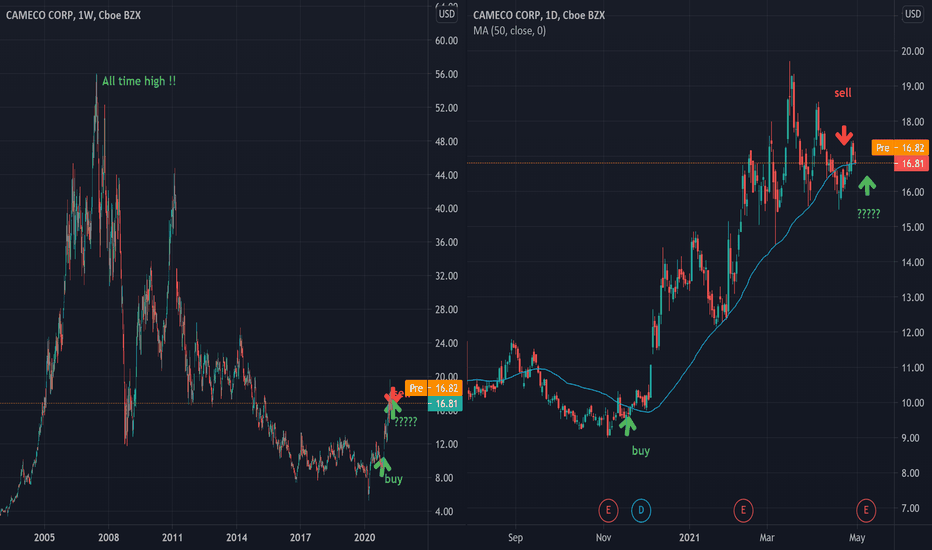Click the 60.00 price level on weekly scale
This screenshot has height=550, width=932.
tap(446, 41)
